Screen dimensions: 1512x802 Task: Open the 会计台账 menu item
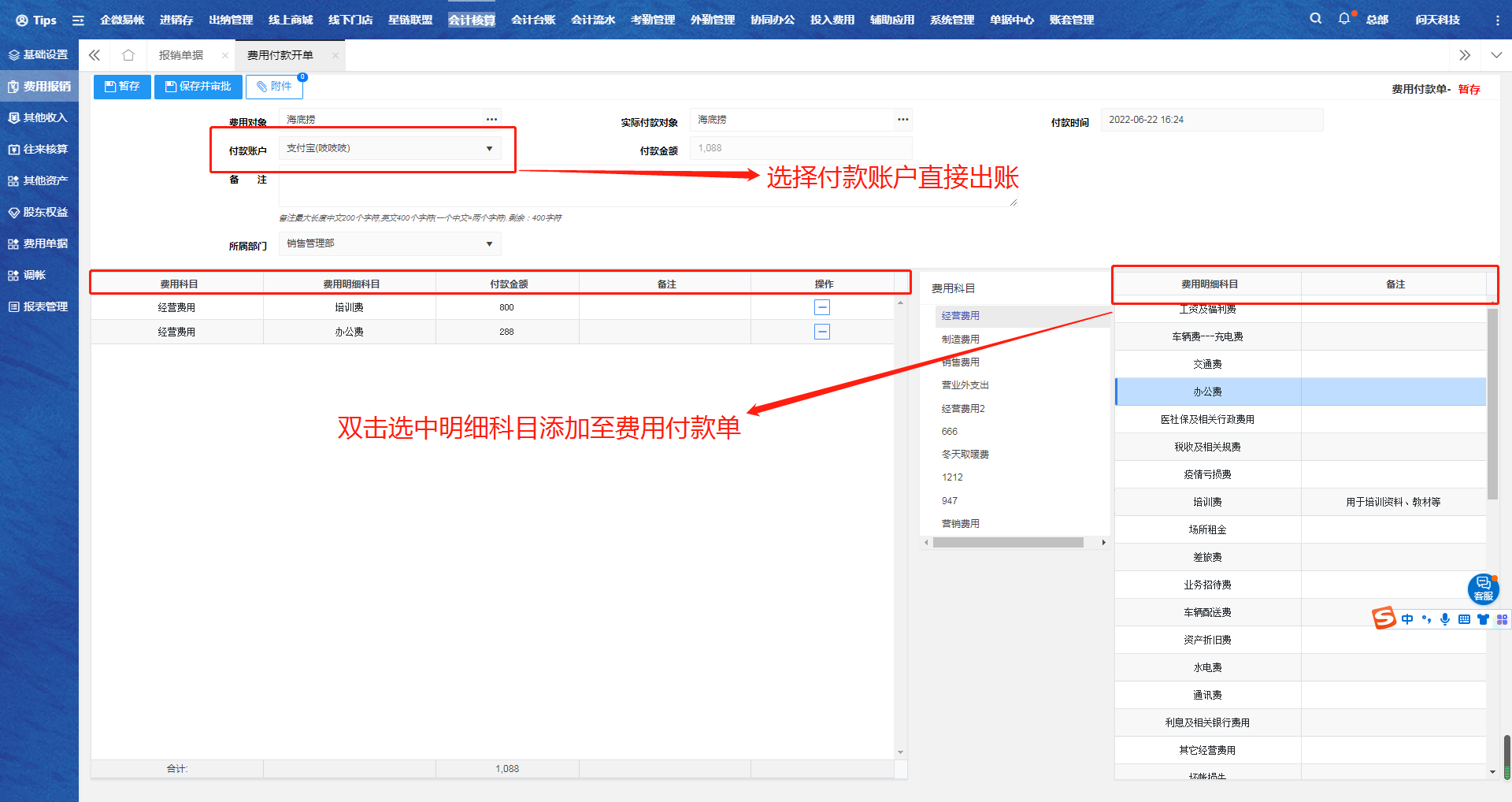[x=532, y=20]
